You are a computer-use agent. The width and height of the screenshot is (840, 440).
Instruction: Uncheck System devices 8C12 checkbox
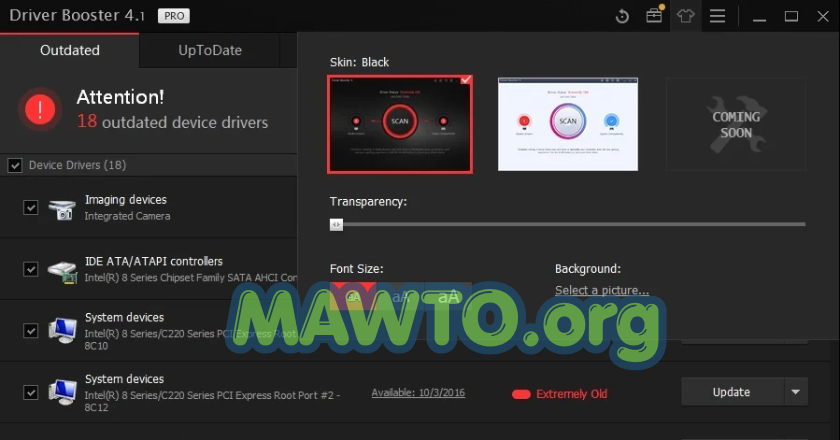coord(31,392)
